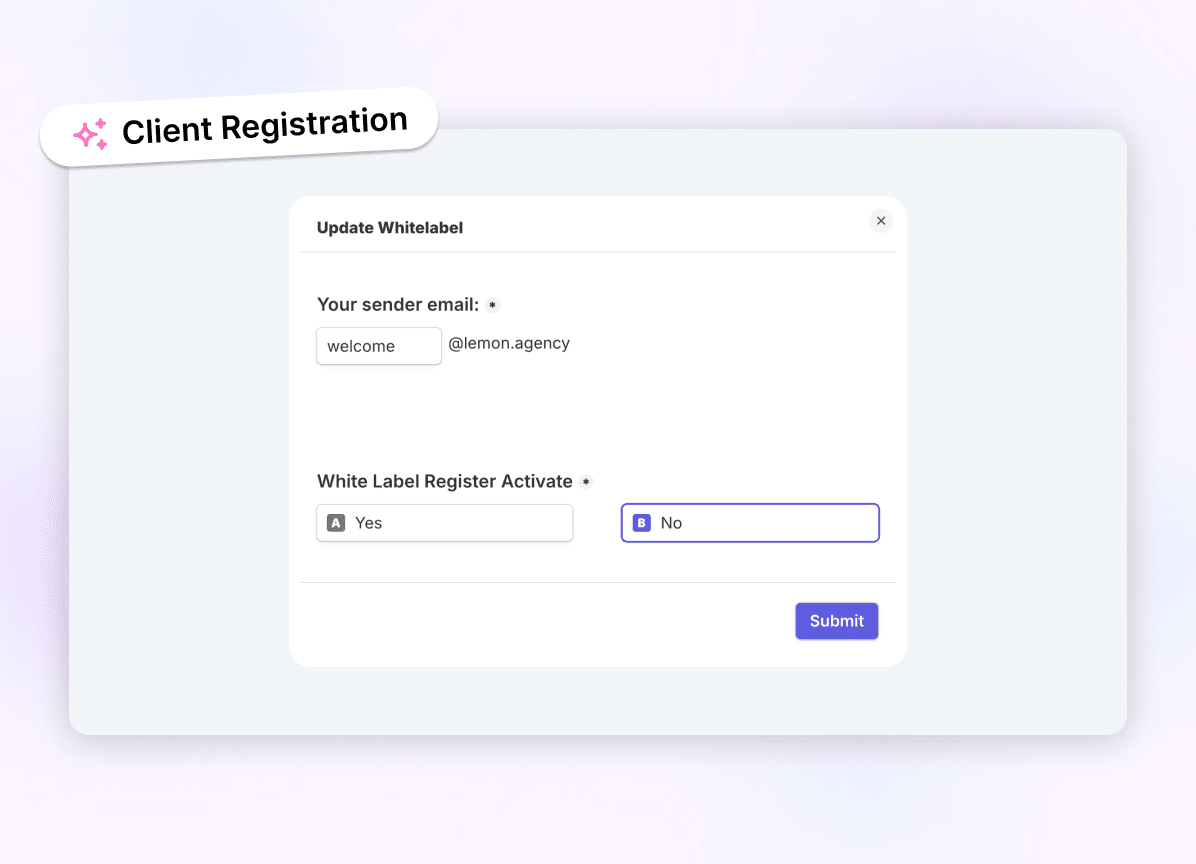Select the Yes option

coord(445,523)
